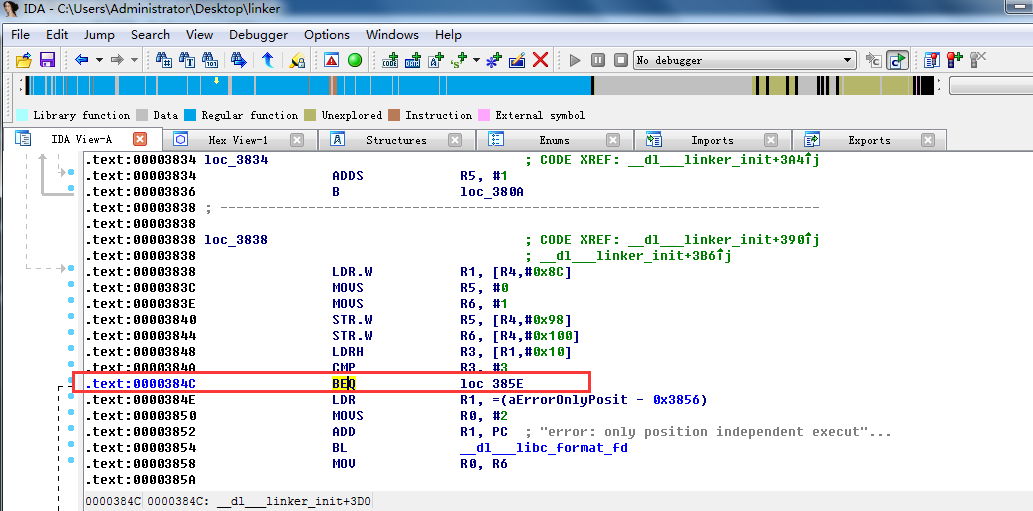Close the Hex View-1 tab
This screenshot has height=511, width=1033.
[296, 140]
